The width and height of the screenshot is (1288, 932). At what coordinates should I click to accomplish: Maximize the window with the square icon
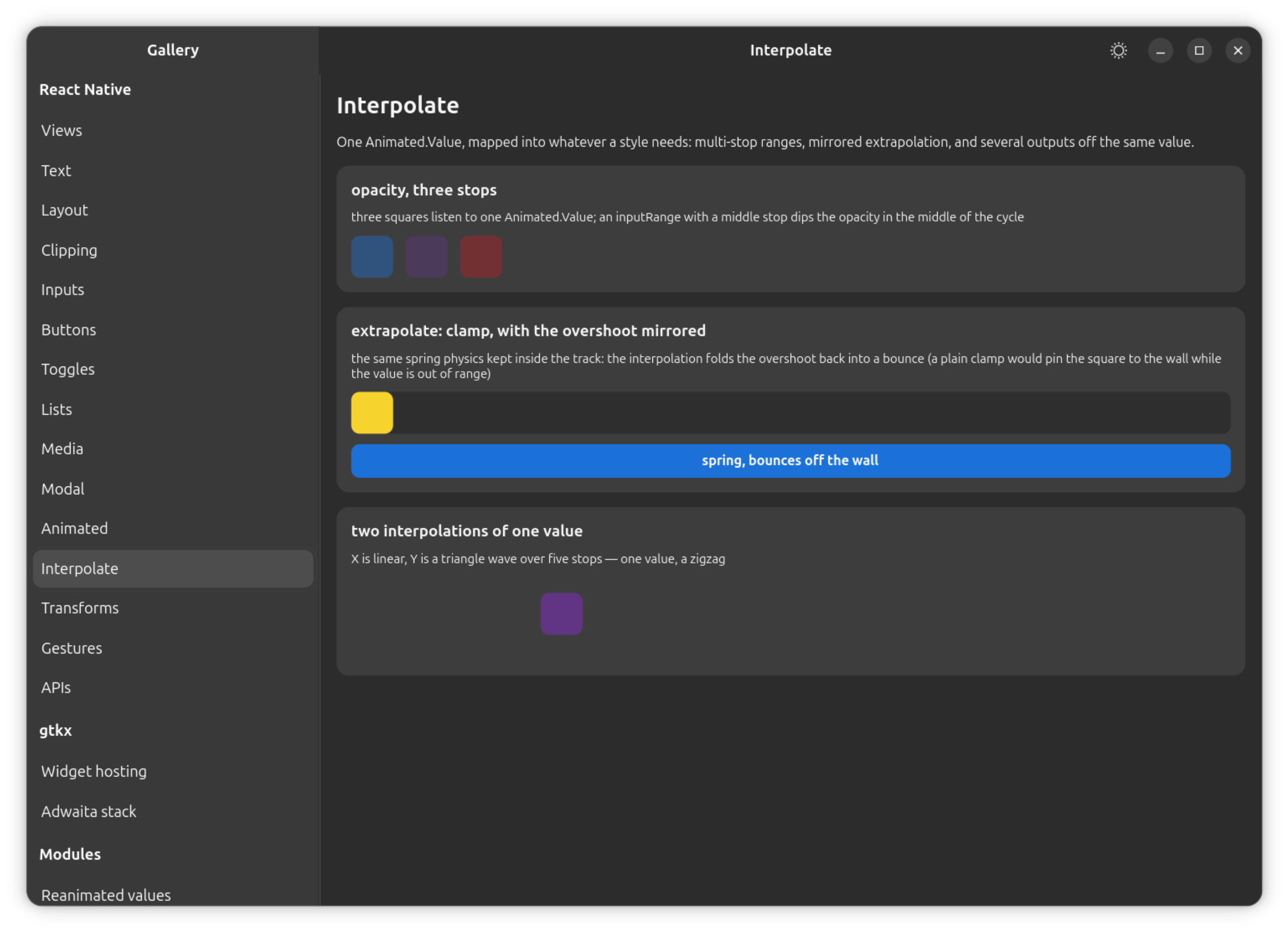click(1199, 51)
